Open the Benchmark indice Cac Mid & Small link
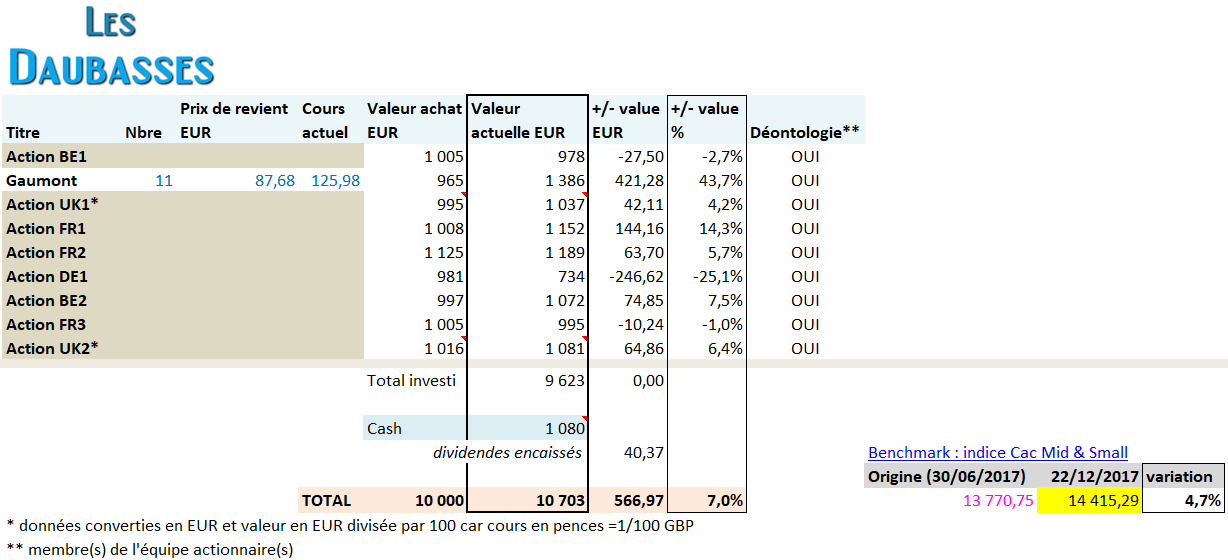 tap(997, 453)
